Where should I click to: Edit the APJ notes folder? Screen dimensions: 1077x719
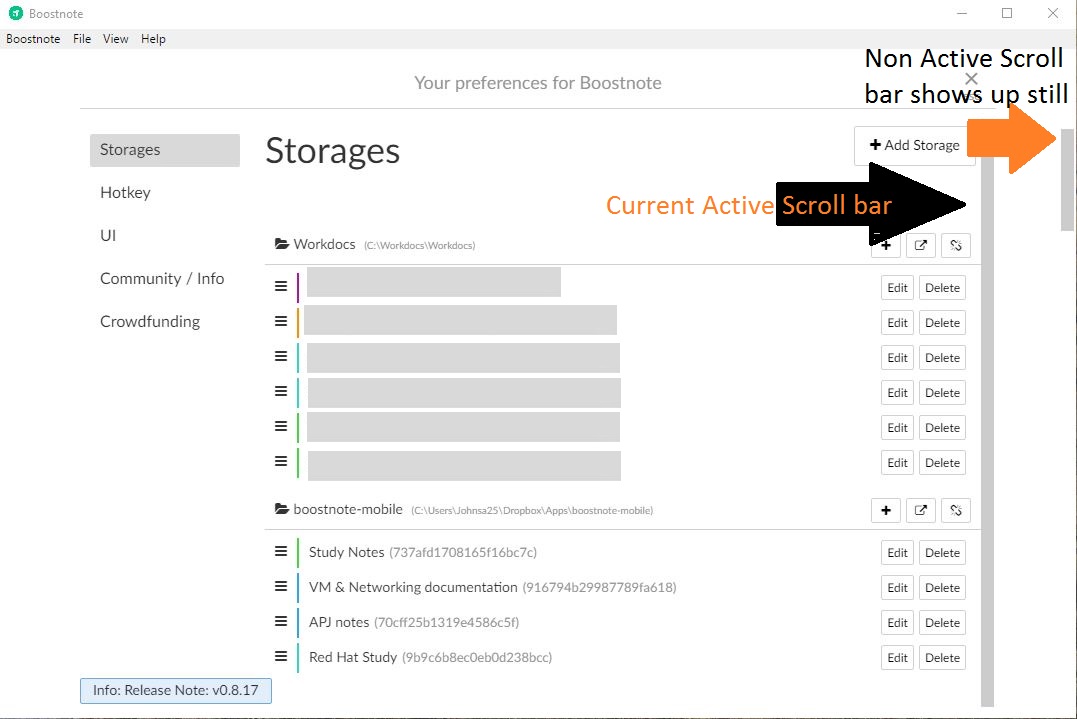point(897,623)
